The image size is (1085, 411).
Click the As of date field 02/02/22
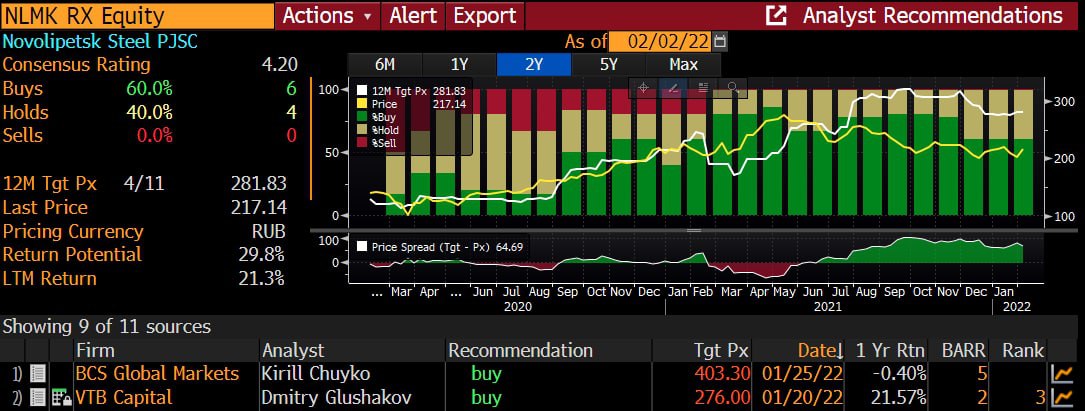click(x=660, y=42)
